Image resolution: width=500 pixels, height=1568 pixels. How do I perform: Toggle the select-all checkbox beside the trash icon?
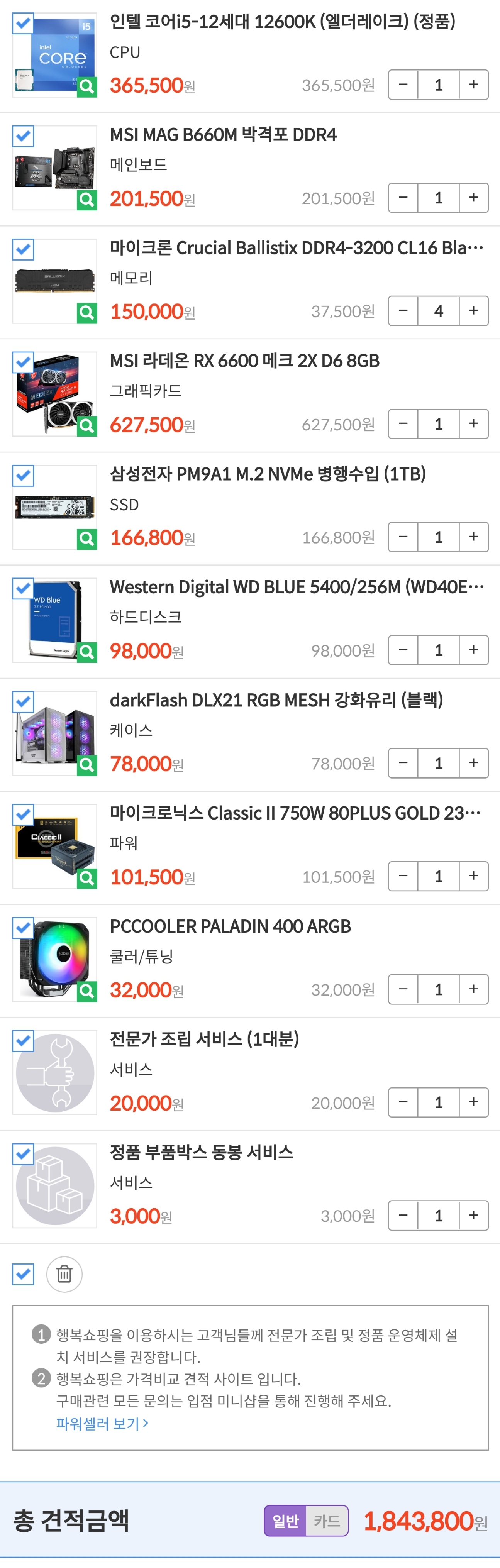pyautogui.click(x=23, y=1274)
